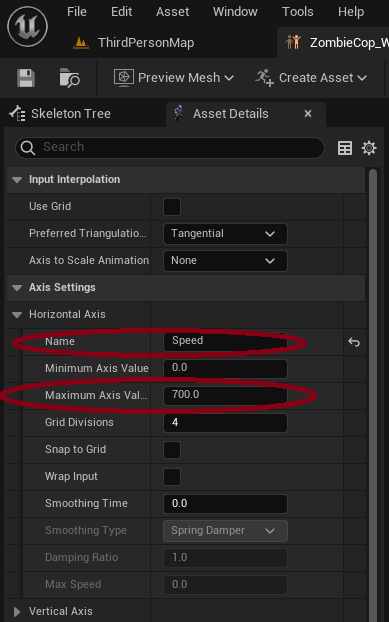Viewport: 389px width, 622px height.
Task: Click the search magnifier icon
Action: pos(28,148)
